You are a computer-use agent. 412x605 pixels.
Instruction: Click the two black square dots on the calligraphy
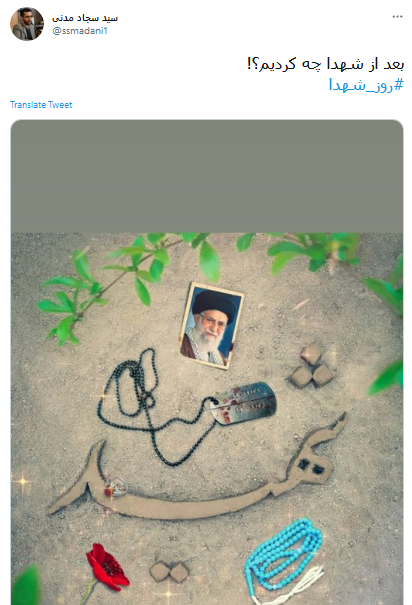pyautogui.click(x=311, y=467)
